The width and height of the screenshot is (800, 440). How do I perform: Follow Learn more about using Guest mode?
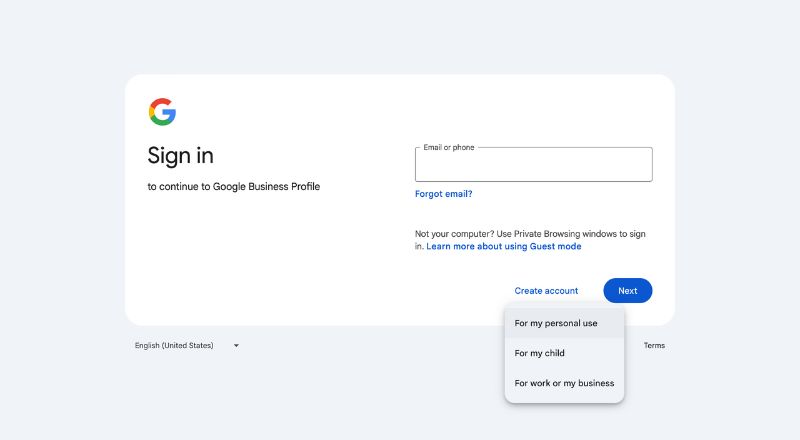[503, 246]
